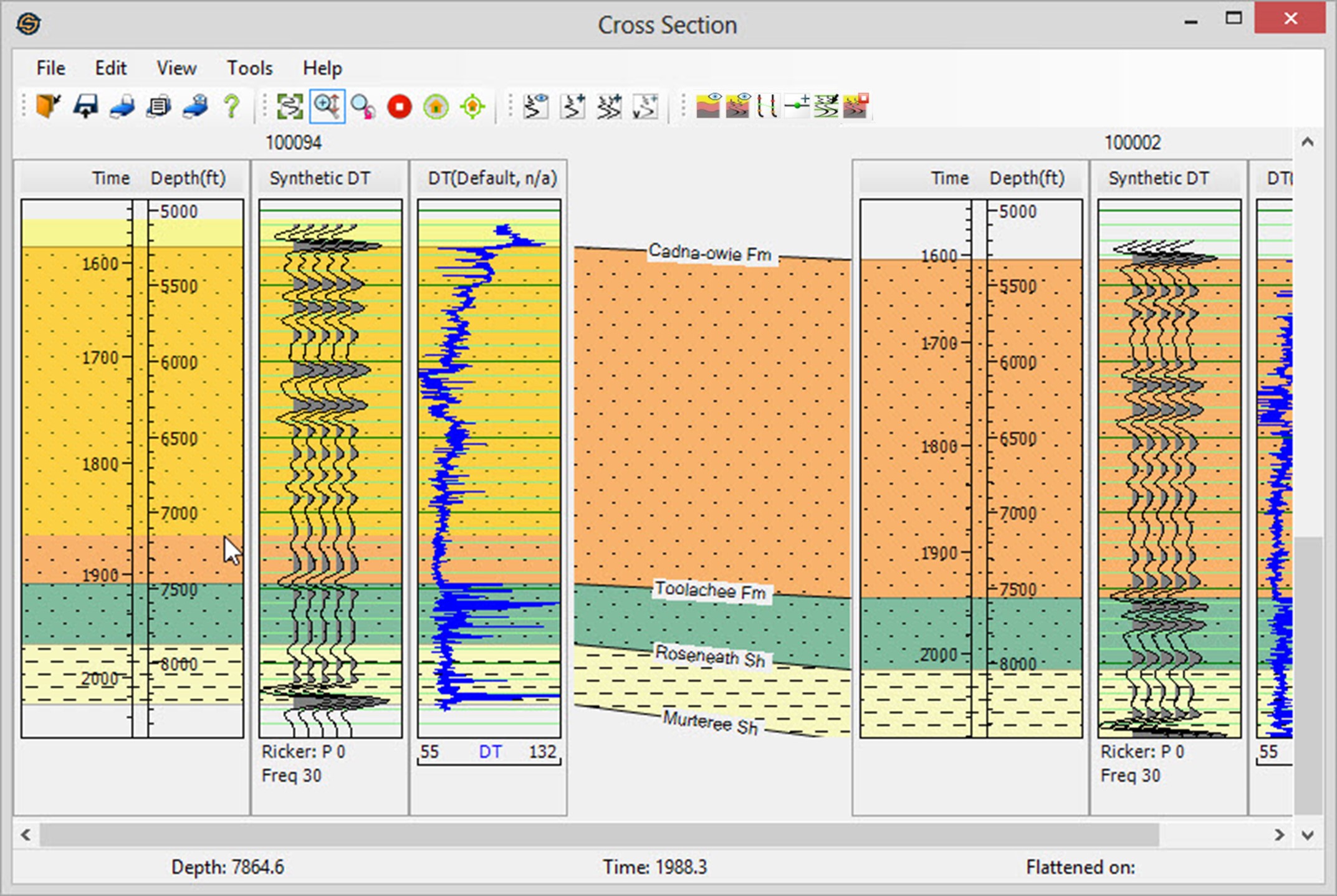Viewport: 1337px width, 896px height.
Task: Open the File menu
Action: (50, 68)
